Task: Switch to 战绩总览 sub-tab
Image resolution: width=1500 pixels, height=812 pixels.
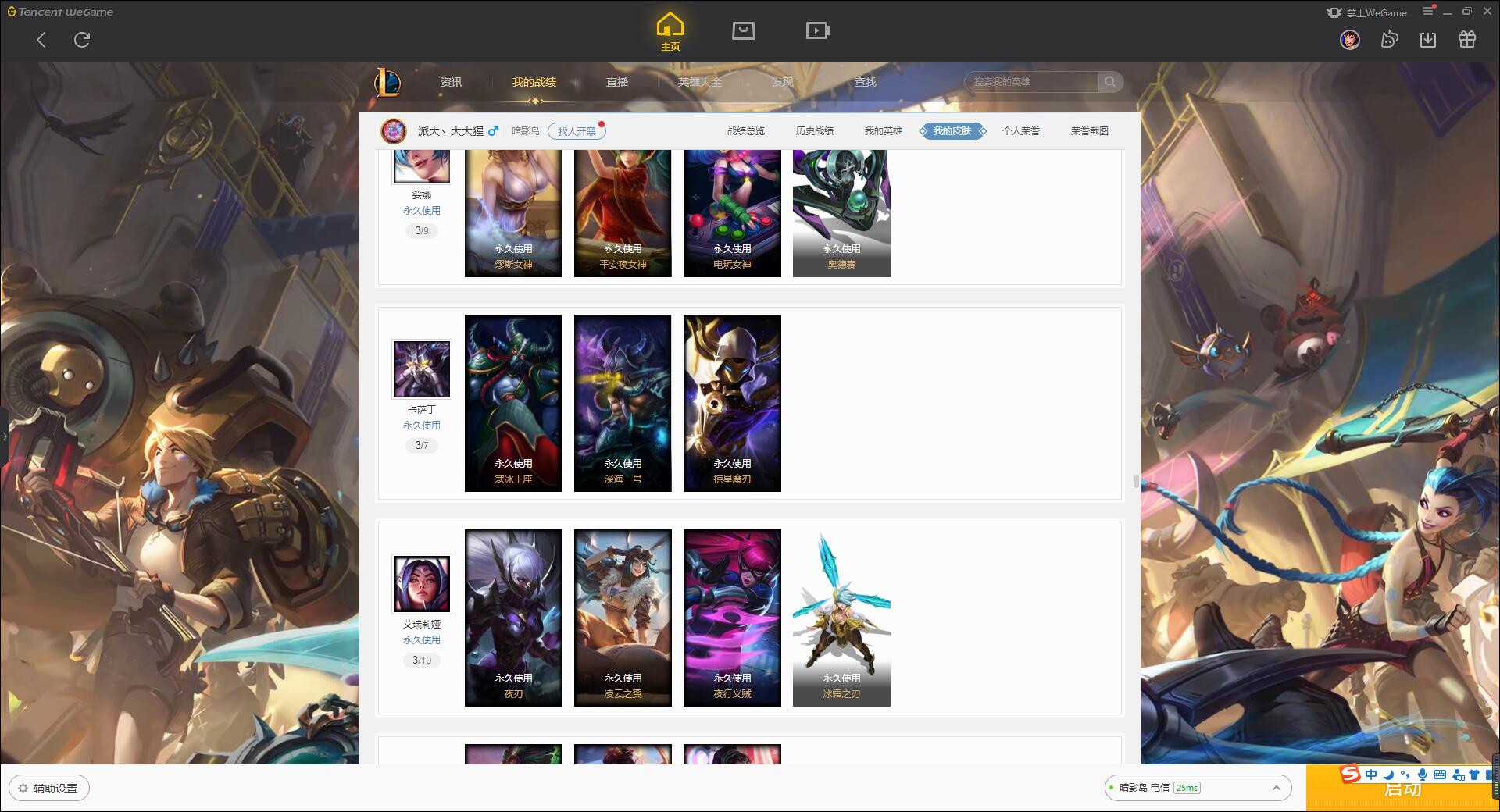Action: 746,131
